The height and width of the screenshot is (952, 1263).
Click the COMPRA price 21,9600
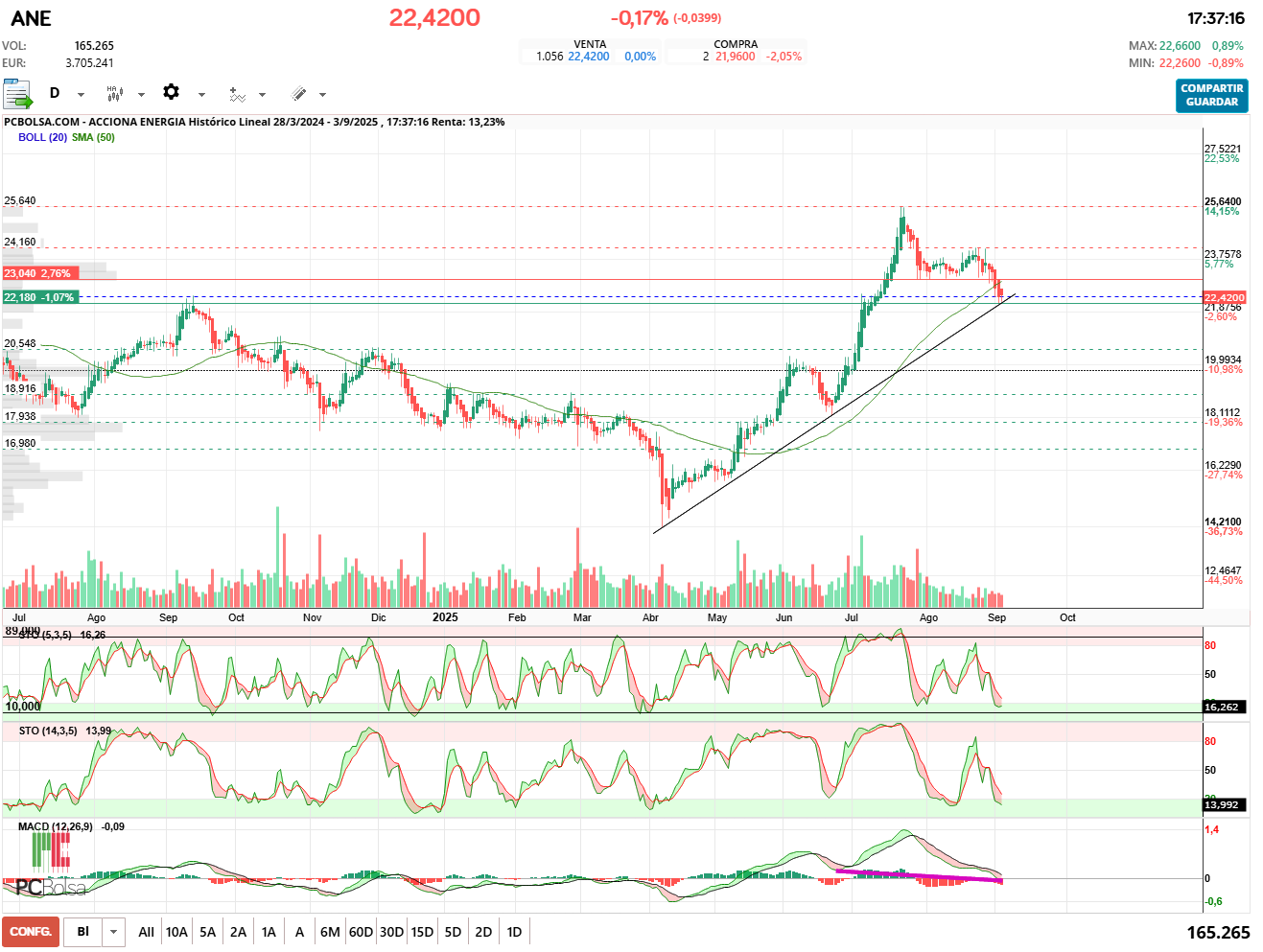click(x=736, y=57)
